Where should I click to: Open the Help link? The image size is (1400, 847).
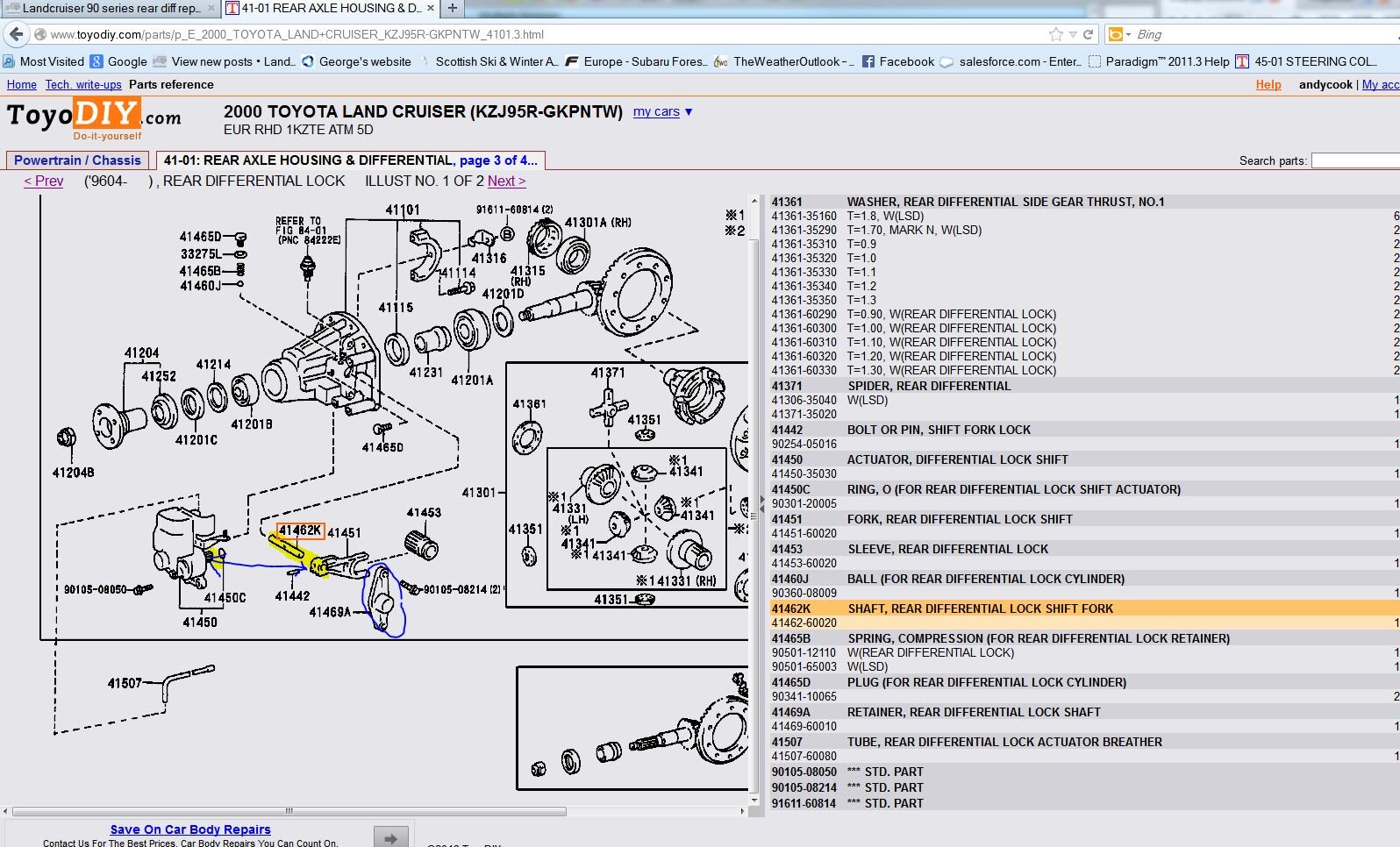(1268, 85)
